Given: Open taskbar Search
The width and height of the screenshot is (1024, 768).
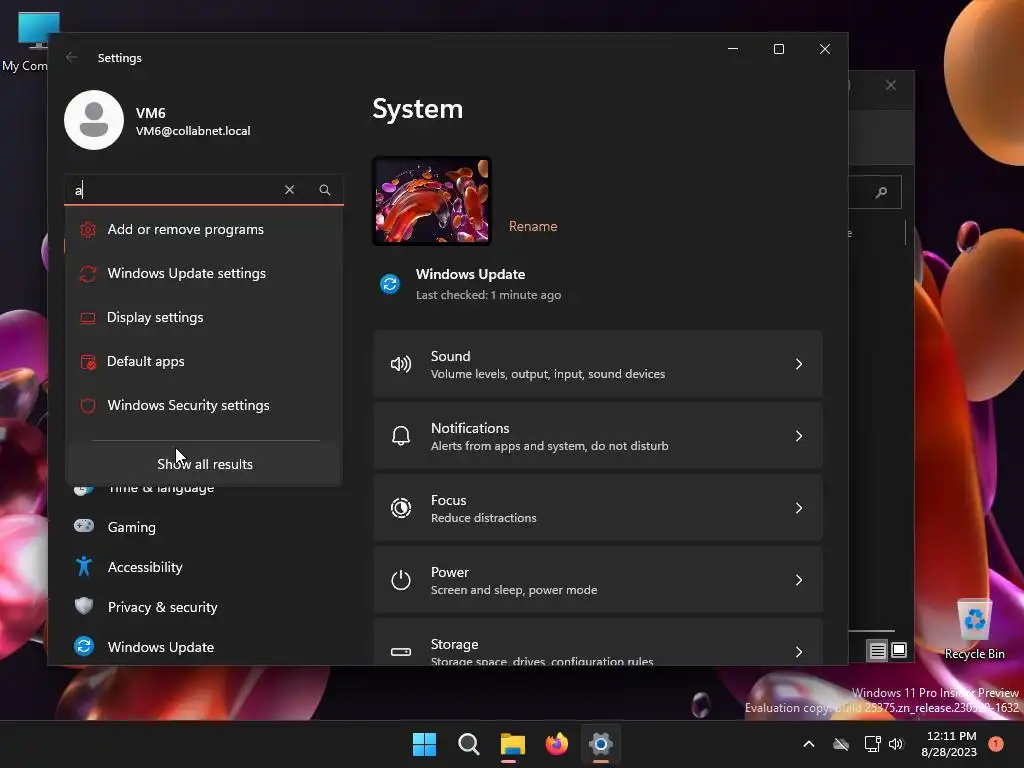Looking at the screenshot, I should (468, 744).
